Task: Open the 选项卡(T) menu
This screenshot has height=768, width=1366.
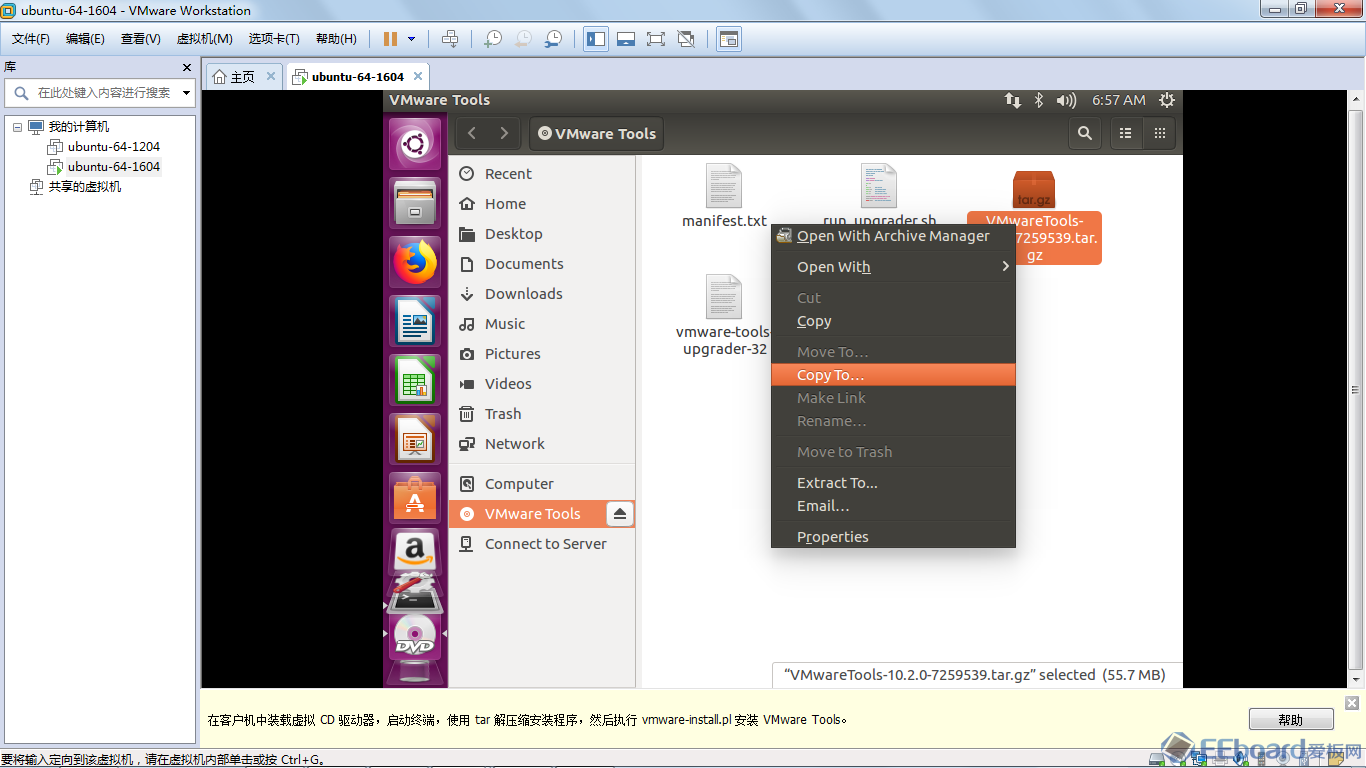Action: [274, 39]
